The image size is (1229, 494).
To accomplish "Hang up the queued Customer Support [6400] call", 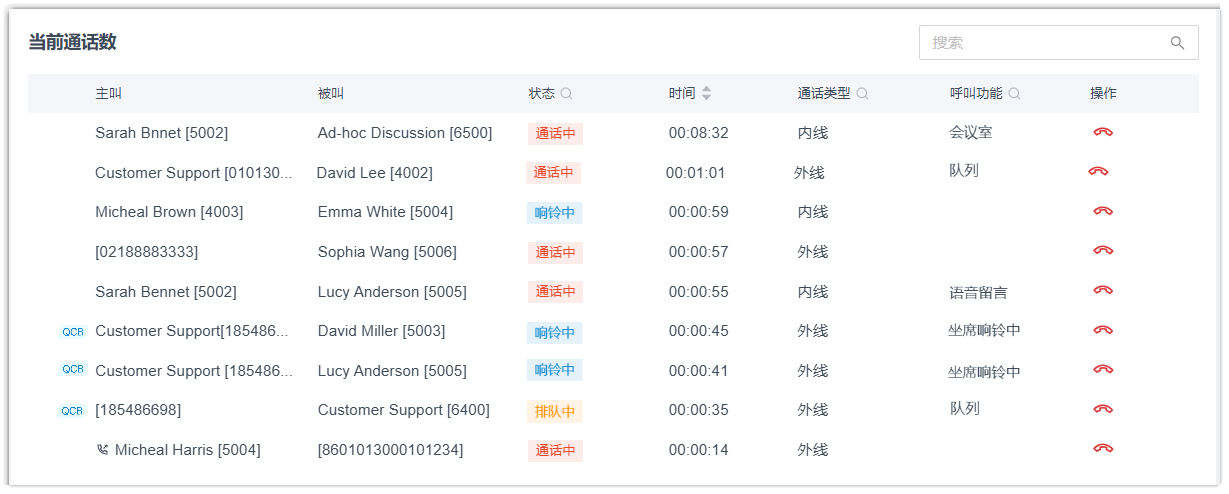I will pyautogui.click(x=1103, y=409).
